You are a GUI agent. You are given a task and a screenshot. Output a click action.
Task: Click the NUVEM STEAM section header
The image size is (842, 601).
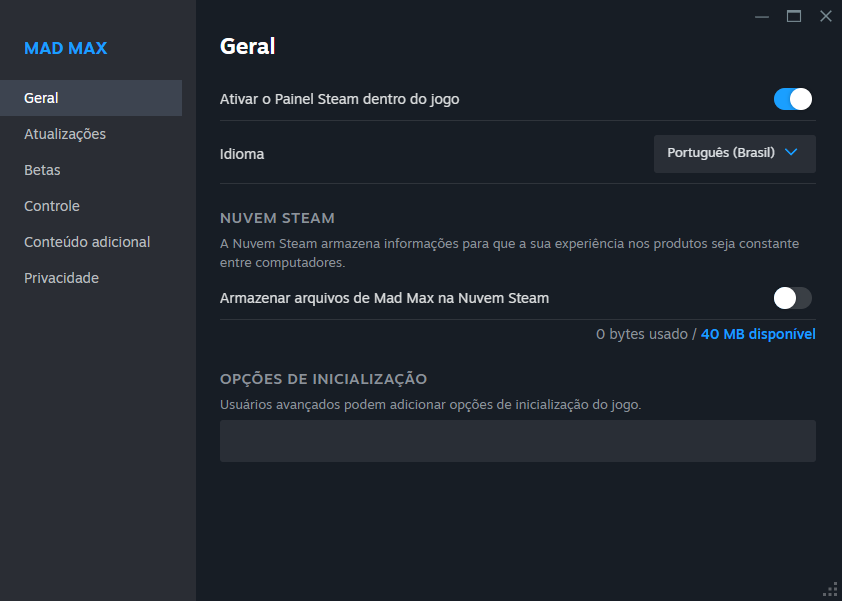point(277,218)
